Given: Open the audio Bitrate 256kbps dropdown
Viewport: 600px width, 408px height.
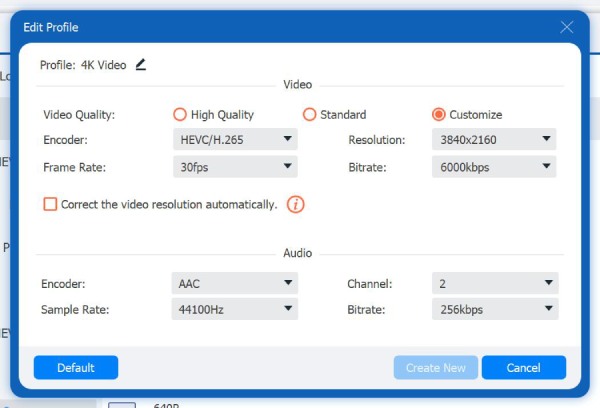Looking at the screenshot, I should coord(495,309).
